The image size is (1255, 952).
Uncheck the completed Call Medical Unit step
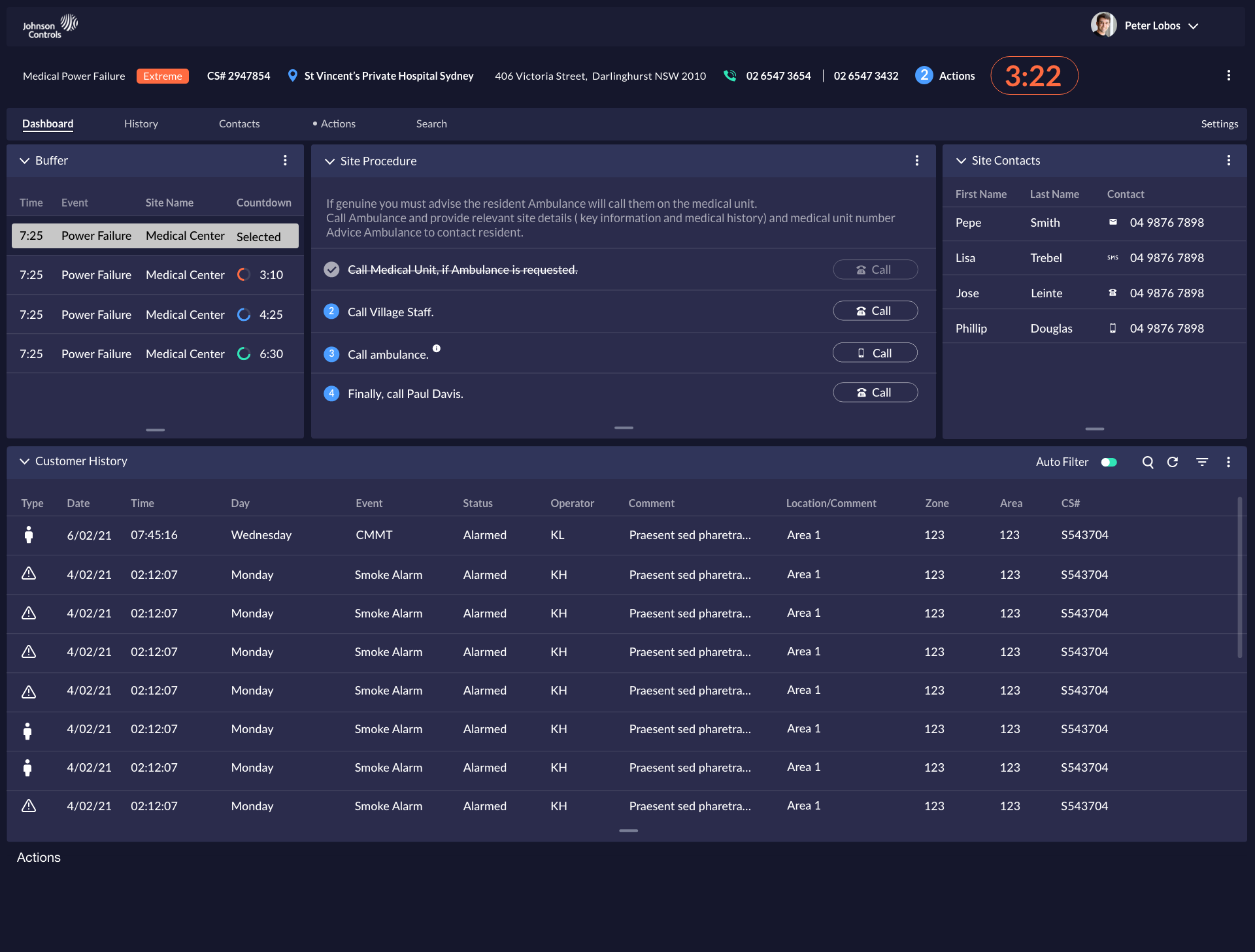click(x=331, y=270)
